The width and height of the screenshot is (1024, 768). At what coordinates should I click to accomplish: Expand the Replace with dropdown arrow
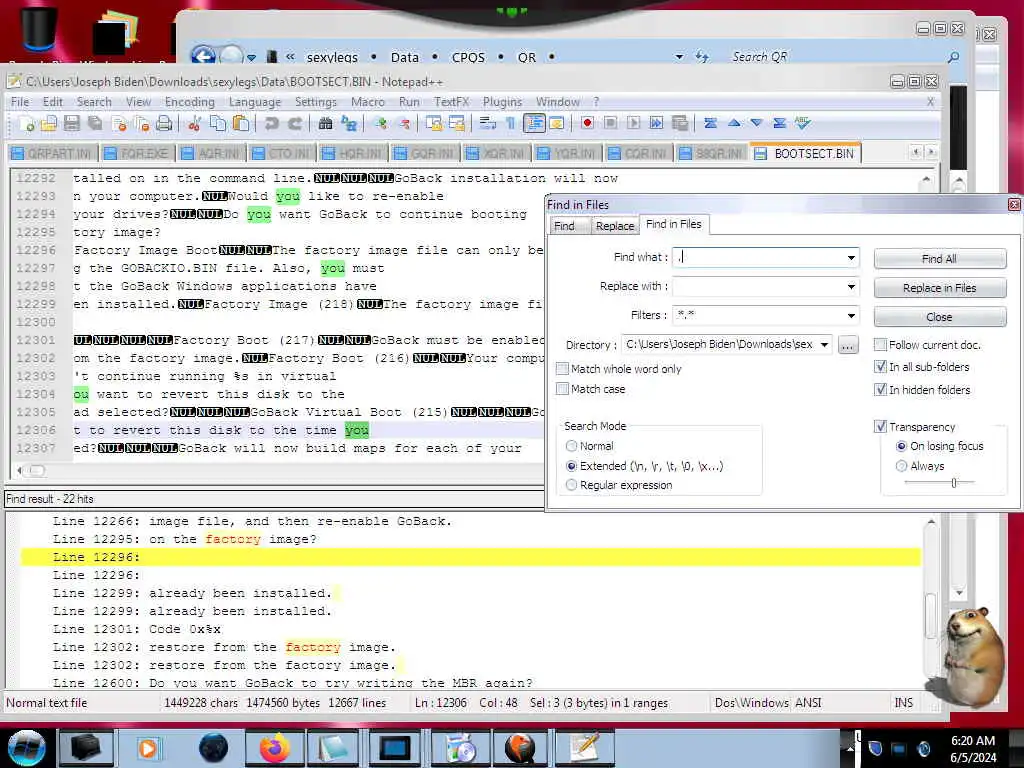point(851,287)
